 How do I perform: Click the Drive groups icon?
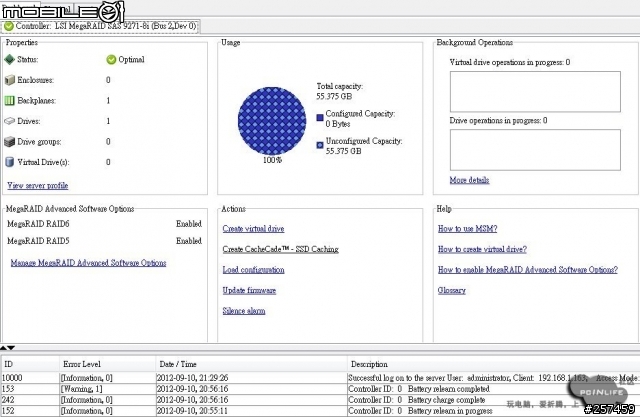(x=10, y=142)
